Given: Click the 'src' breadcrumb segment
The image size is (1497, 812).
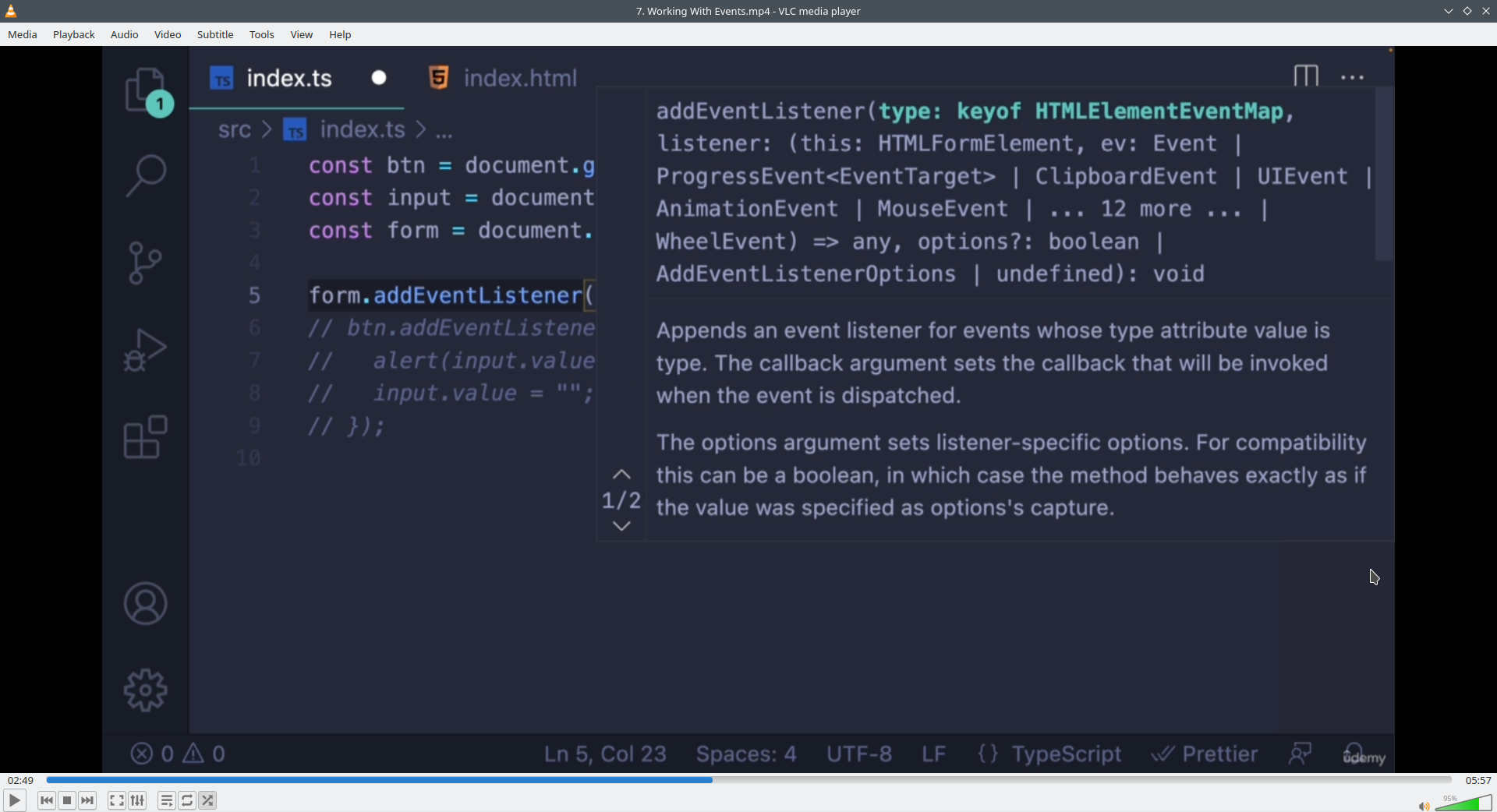Looking at the screenshot, I should (235, 129).
